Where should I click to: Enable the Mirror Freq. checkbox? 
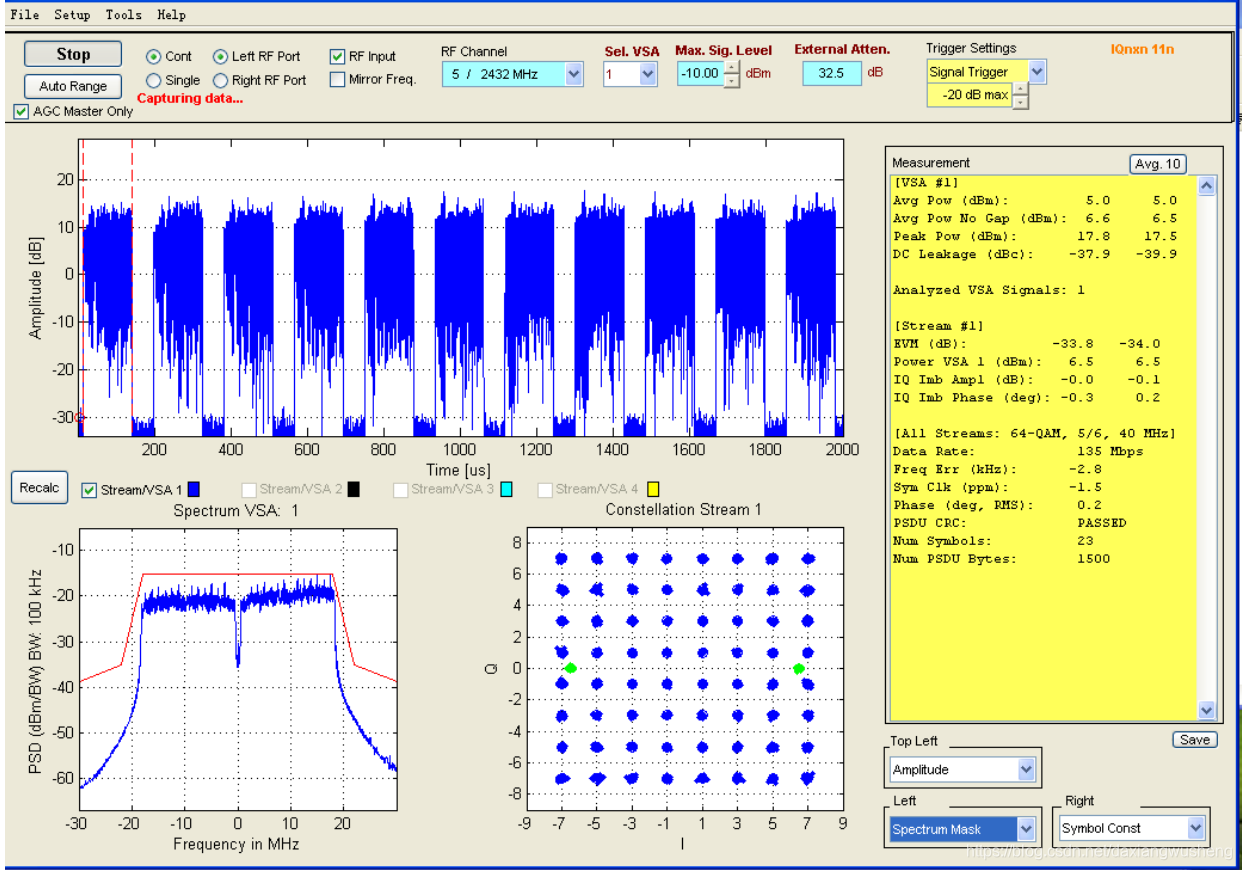(337, 79)
